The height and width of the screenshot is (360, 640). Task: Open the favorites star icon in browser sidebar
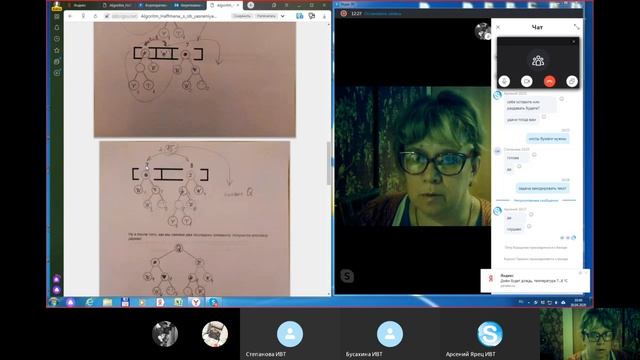click(x=57, y=50)
